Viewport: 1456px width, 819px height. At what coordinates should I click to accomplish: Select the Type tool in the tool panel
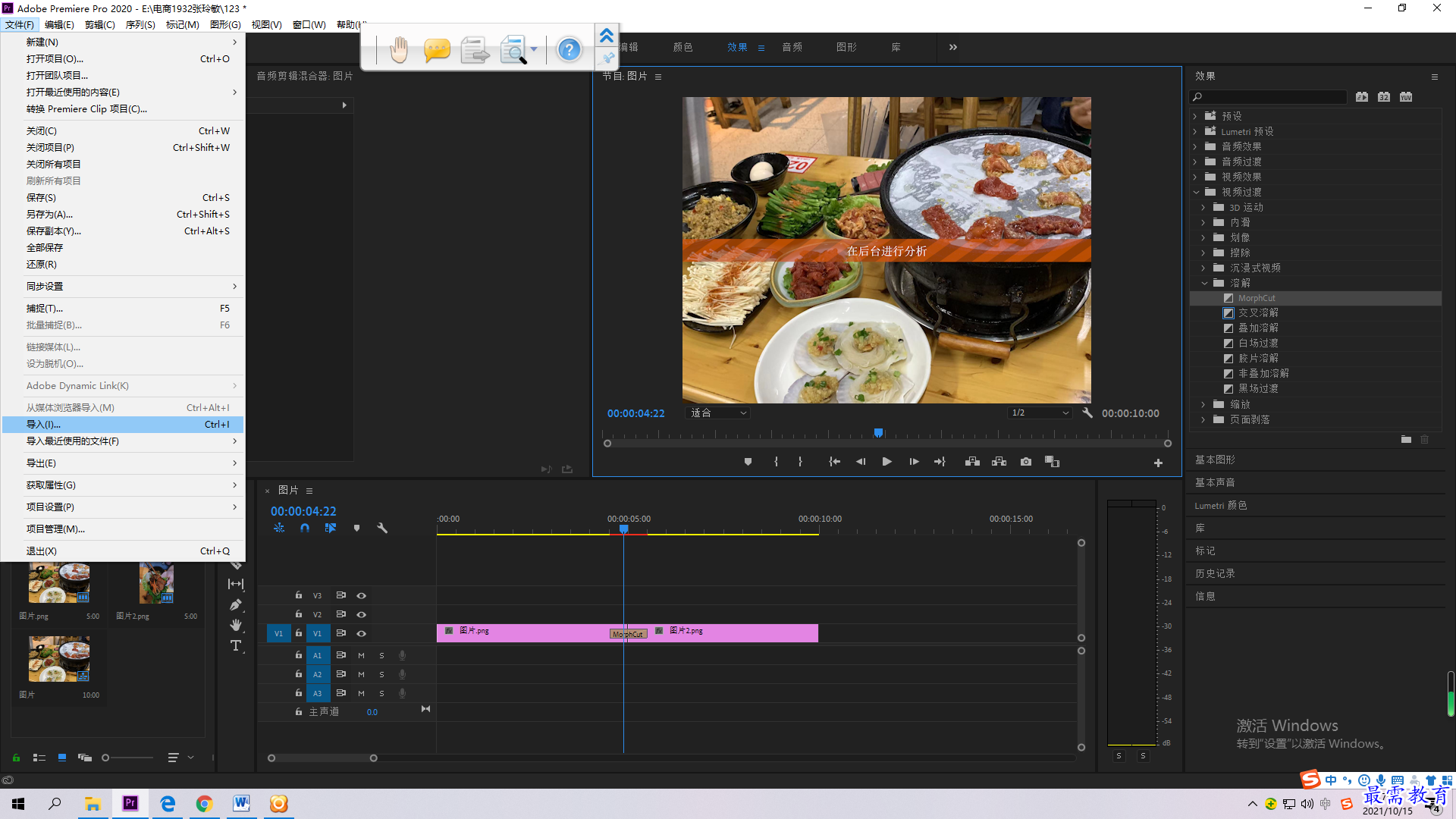(236, 645)
